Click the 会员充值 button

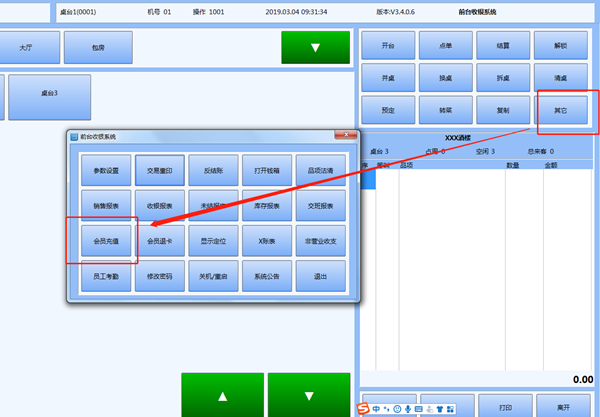tap(106, 240)
